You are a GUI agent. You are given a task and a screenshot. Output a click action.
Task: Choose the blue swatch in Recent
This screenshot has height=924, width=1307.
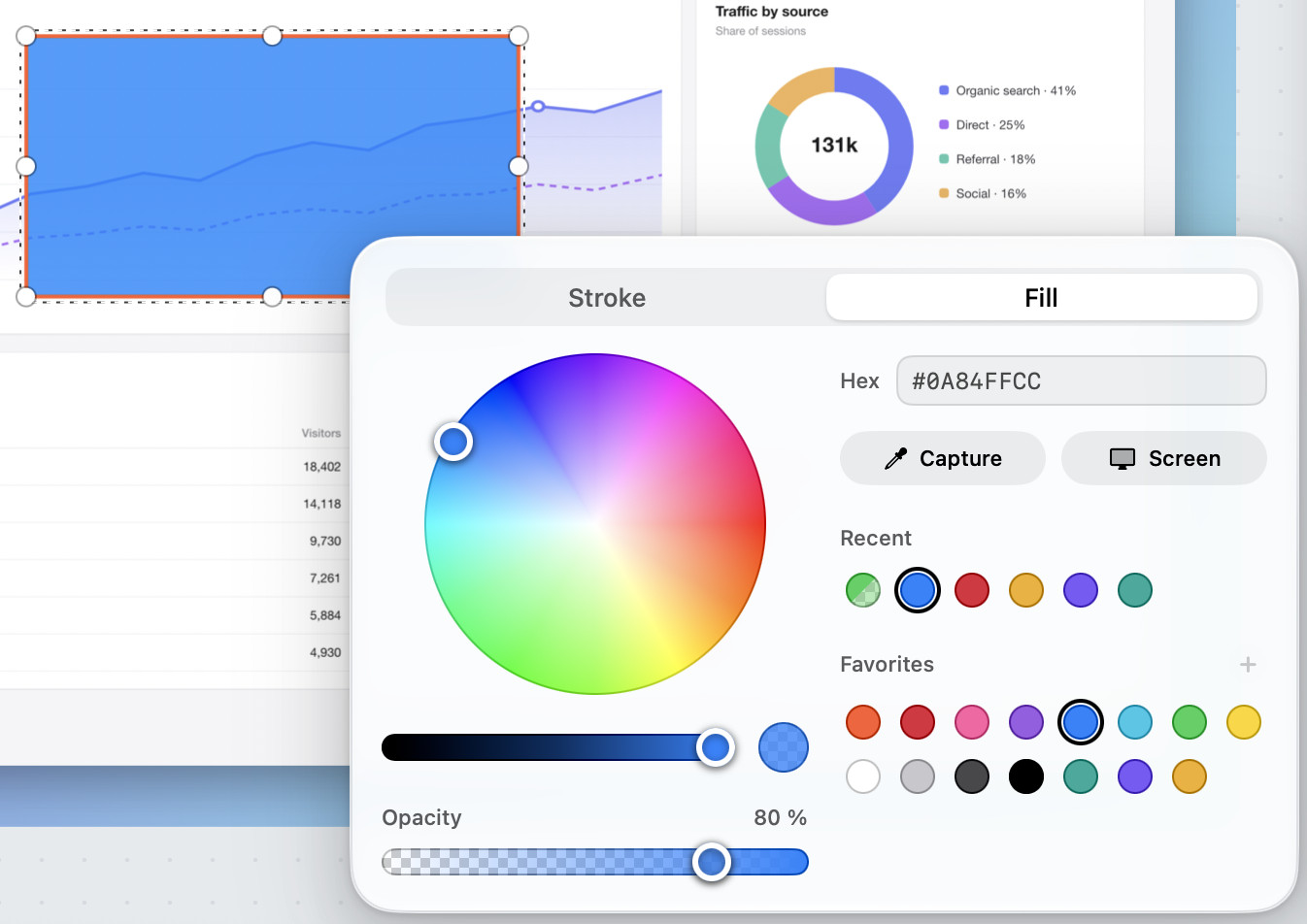[918, 590]
